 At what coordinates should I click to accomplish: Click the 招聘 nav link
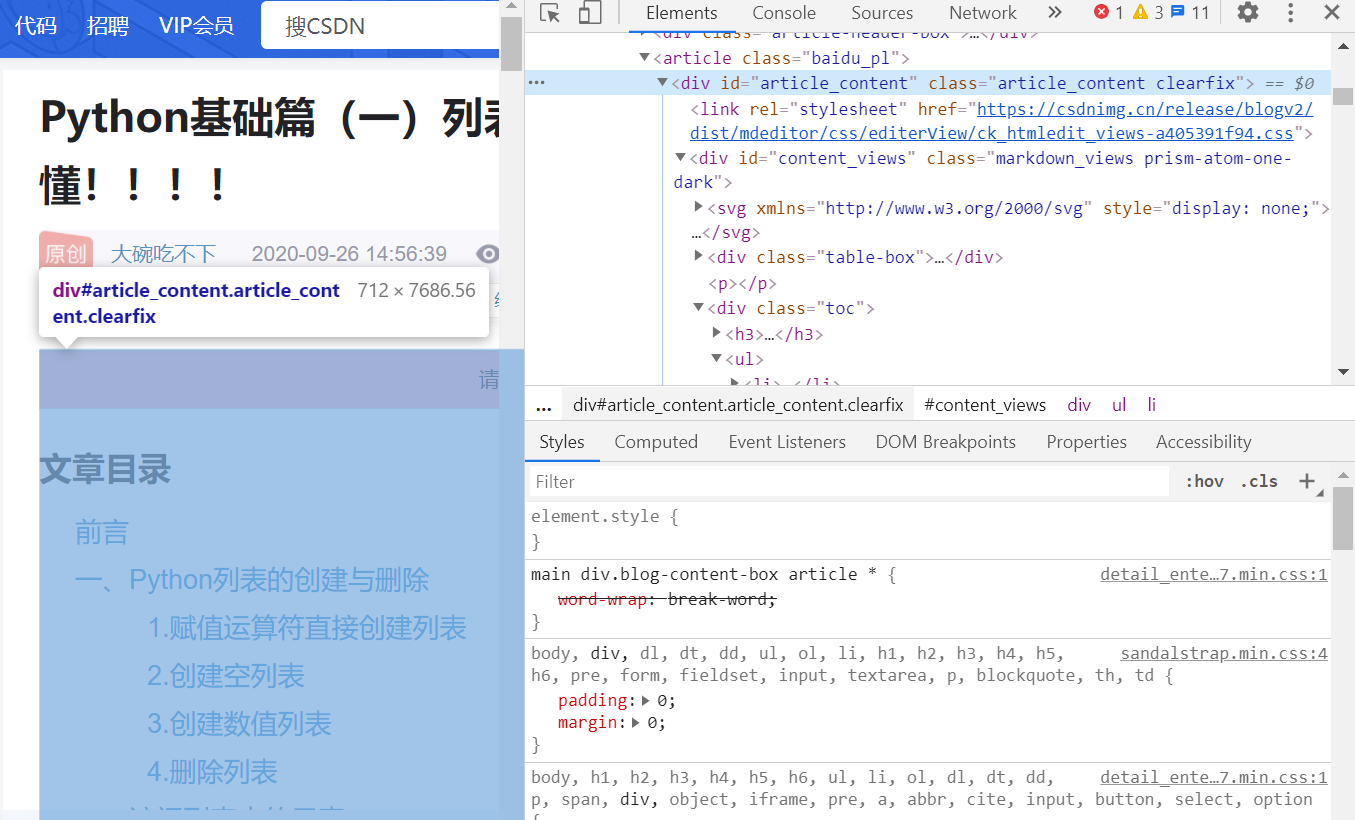coord(108,25)
